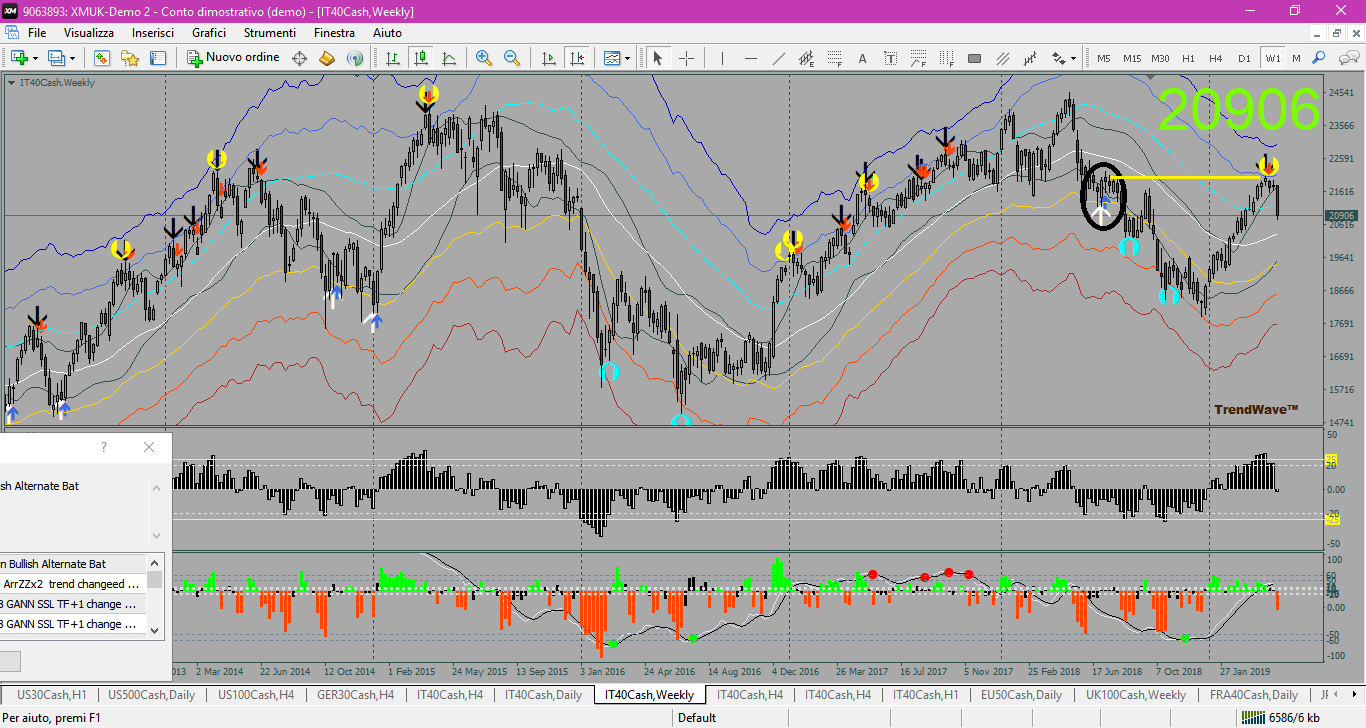Viewport: 1366px width, 728px height.
Task: Toggle the Market Watch window icon
Action: point(102,58)
